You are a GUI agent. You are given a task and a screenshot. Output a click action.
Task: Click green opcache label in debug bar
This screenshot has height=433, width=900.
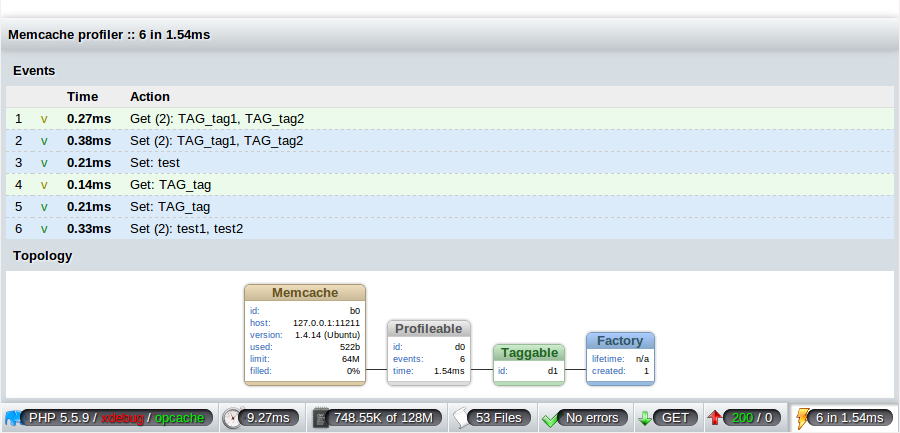[179, 417]
